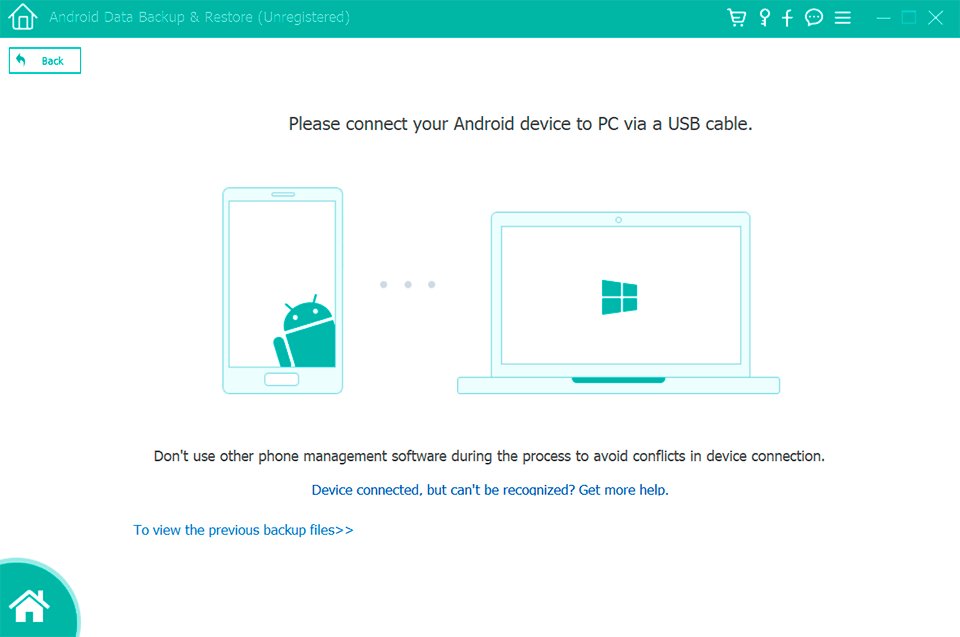Click the 'Don't use other phone management software' note
Viewport: 960px width, 637px height.
point(489,456)
